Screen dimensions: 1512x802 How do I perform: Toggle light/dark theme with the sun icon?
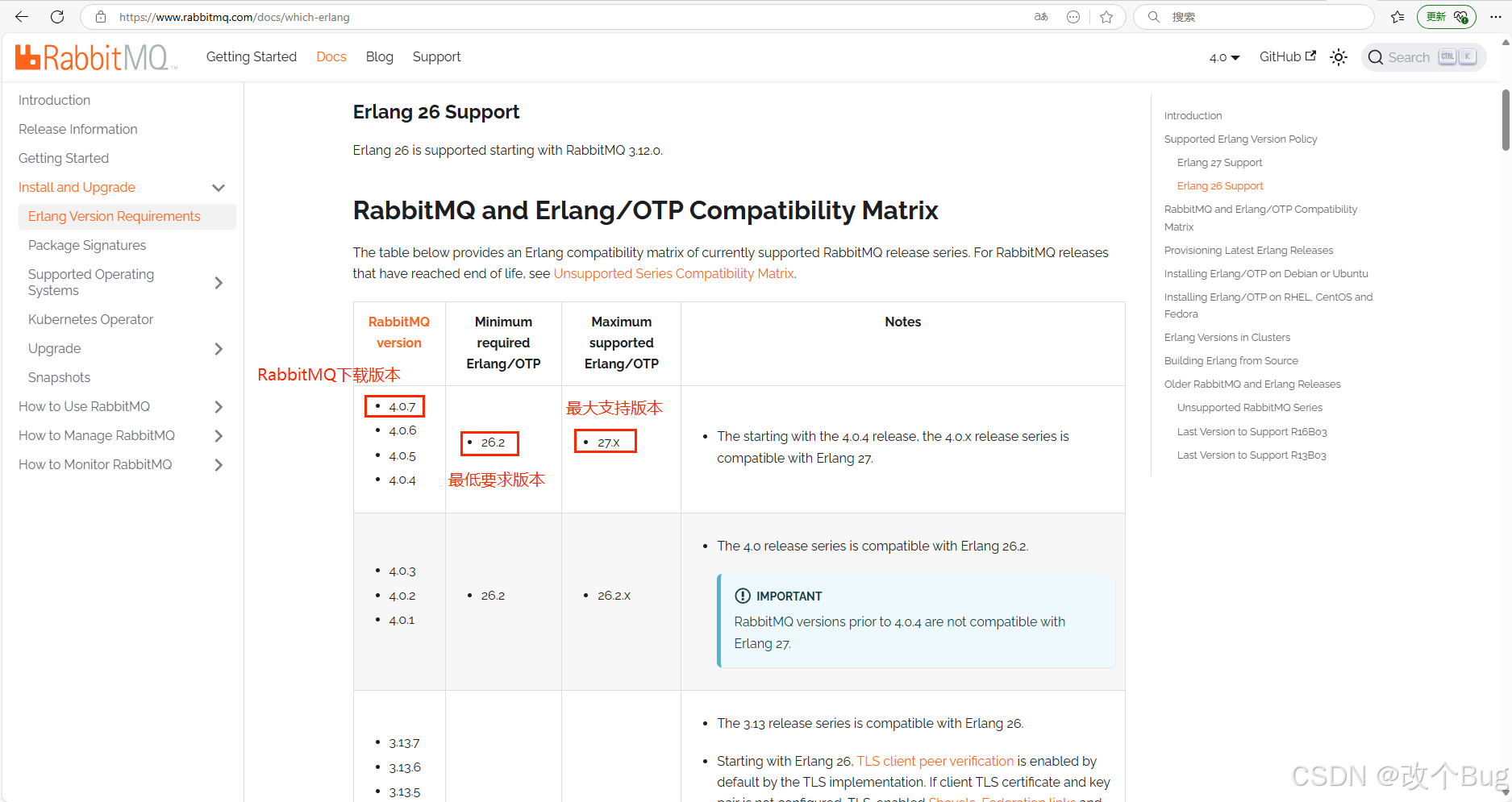coord(1339,56)
